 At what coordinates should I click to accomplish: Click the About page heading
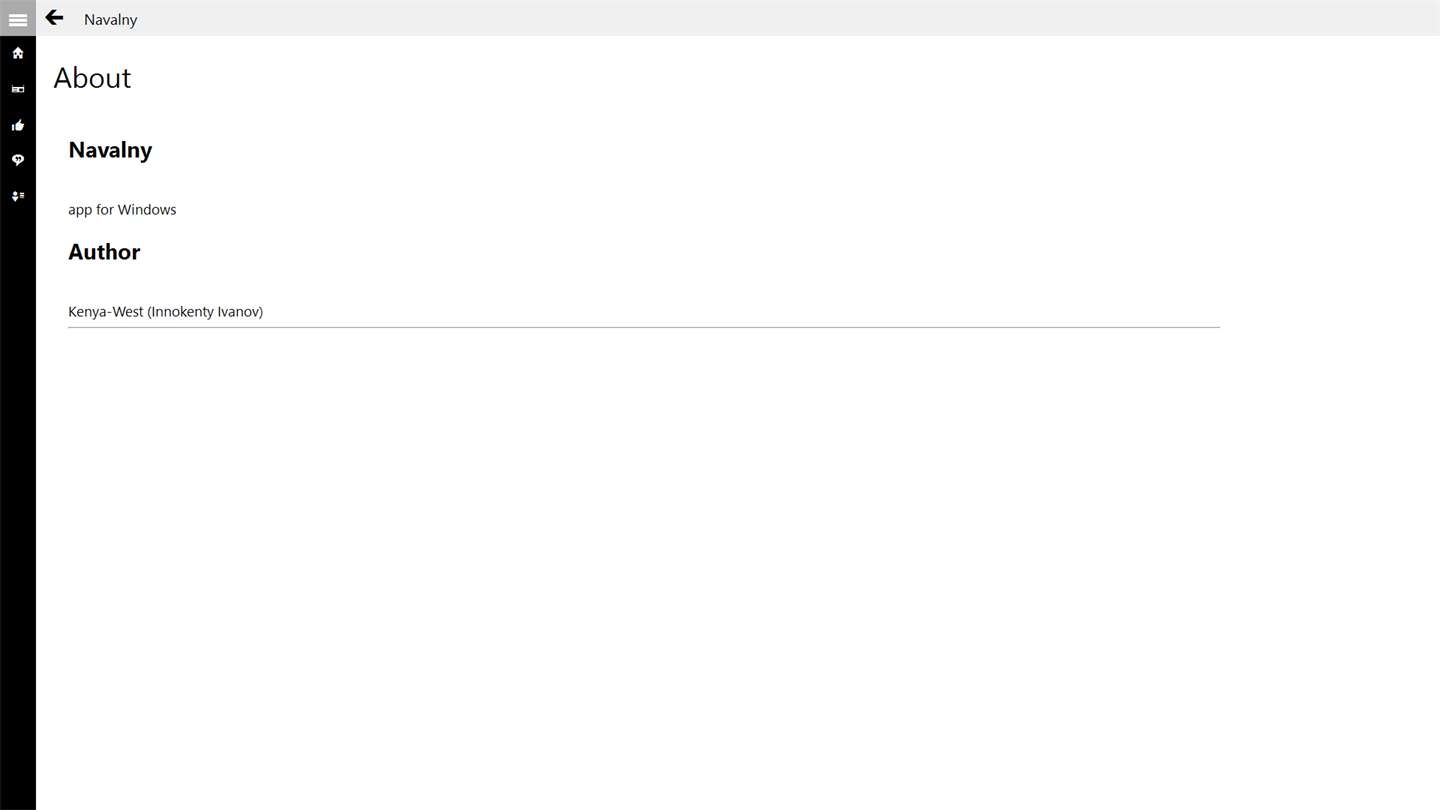[92, 78]
